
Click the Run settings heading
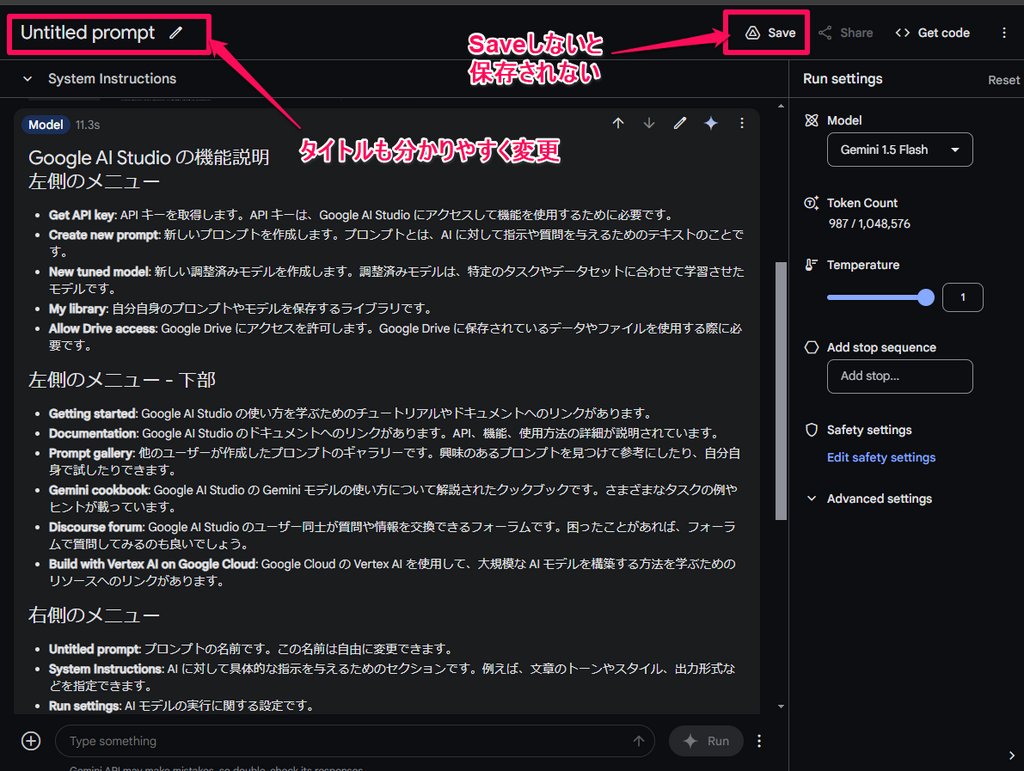click(x=842, y=79)
